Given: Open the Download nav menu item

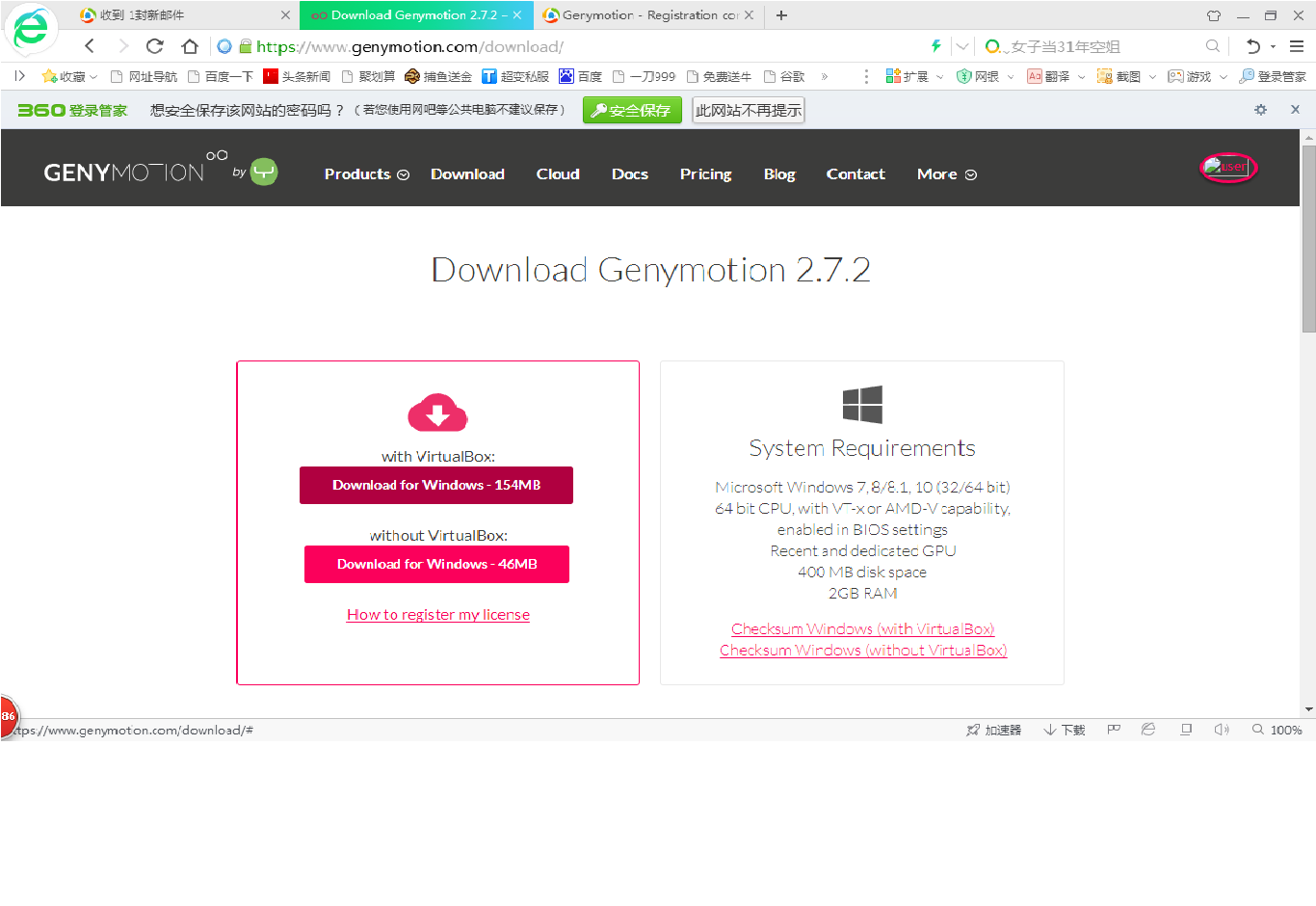Looking at the screenshot, I should pyautogui.click(x=467, y=174).
